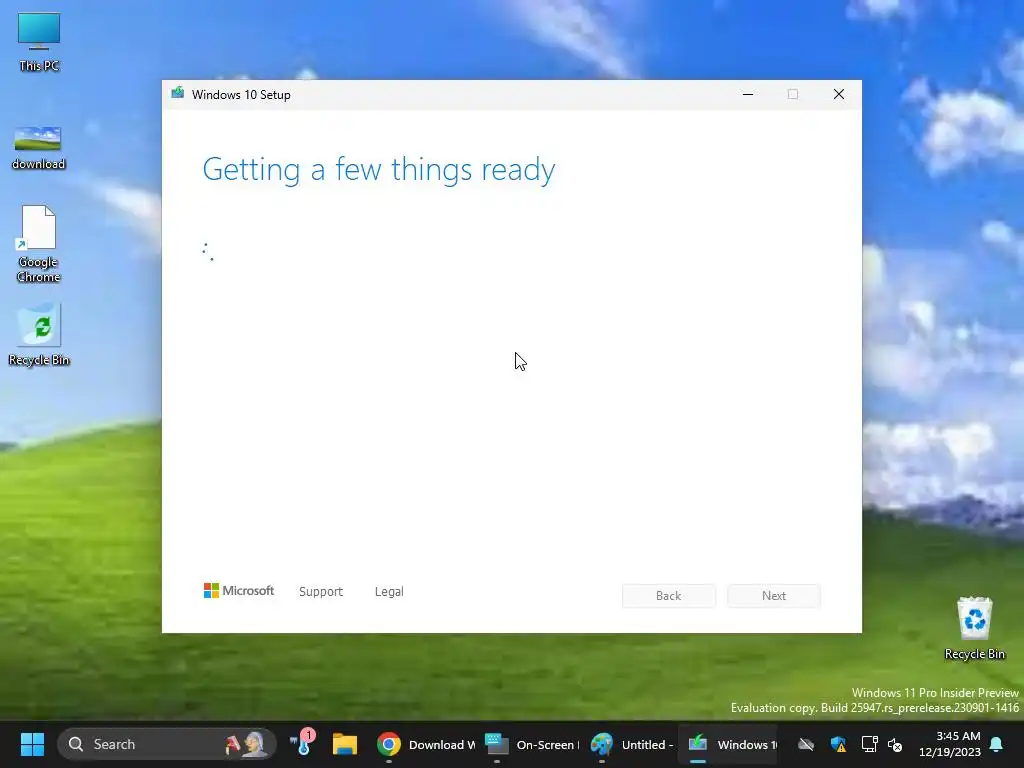Select the blue Recycle Bin at bottom right
Screen dimensions: 1024x768
pos(974,628)
